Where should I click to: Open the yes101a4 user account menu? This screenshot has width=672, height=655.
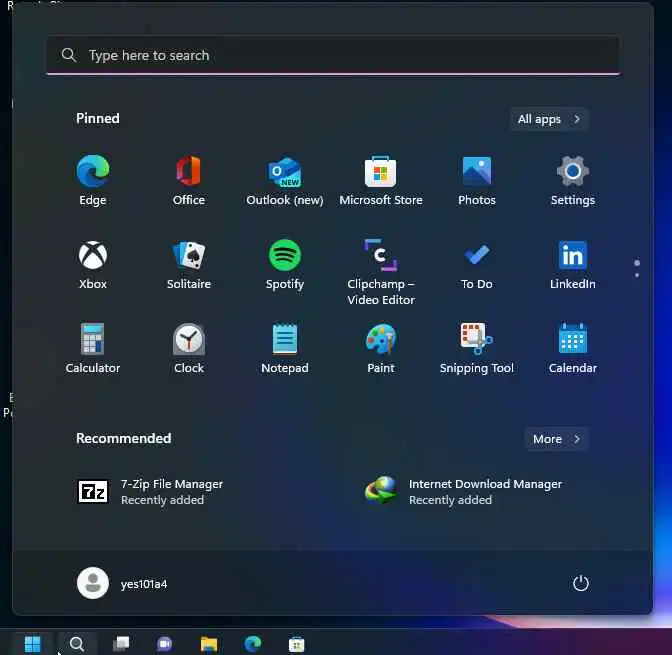(122, 583)
